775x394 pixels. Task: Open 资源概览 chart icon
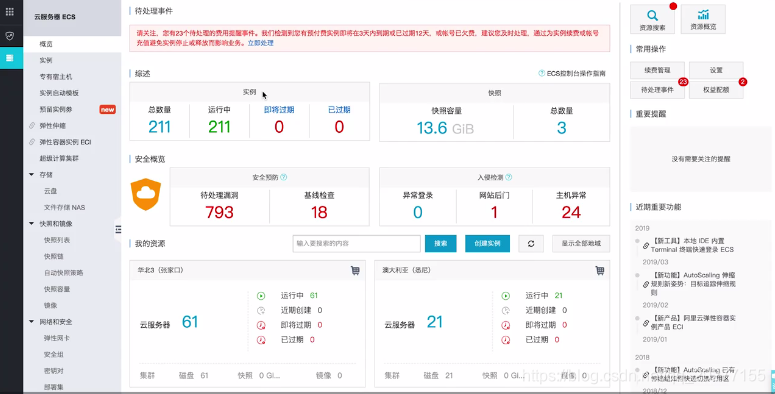703,14
